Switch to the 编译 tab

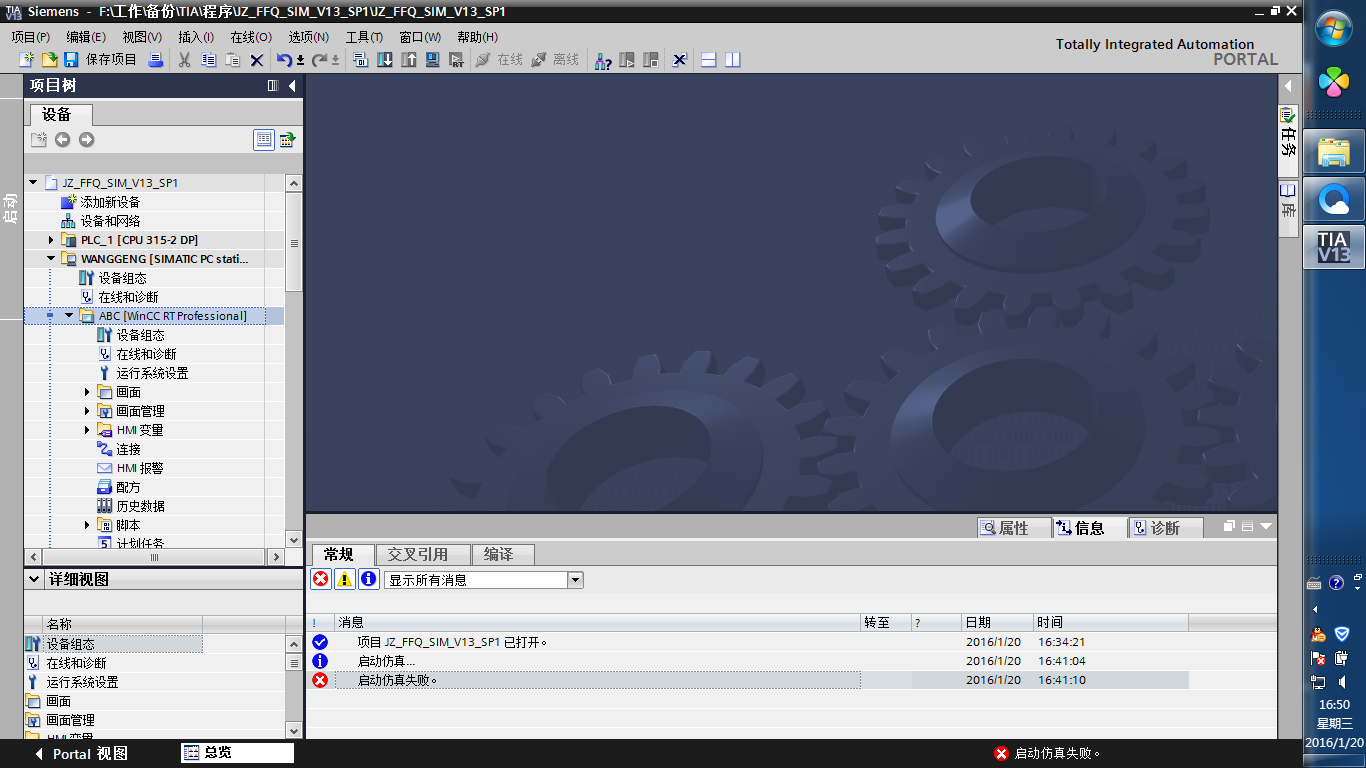tap(503, 554)
